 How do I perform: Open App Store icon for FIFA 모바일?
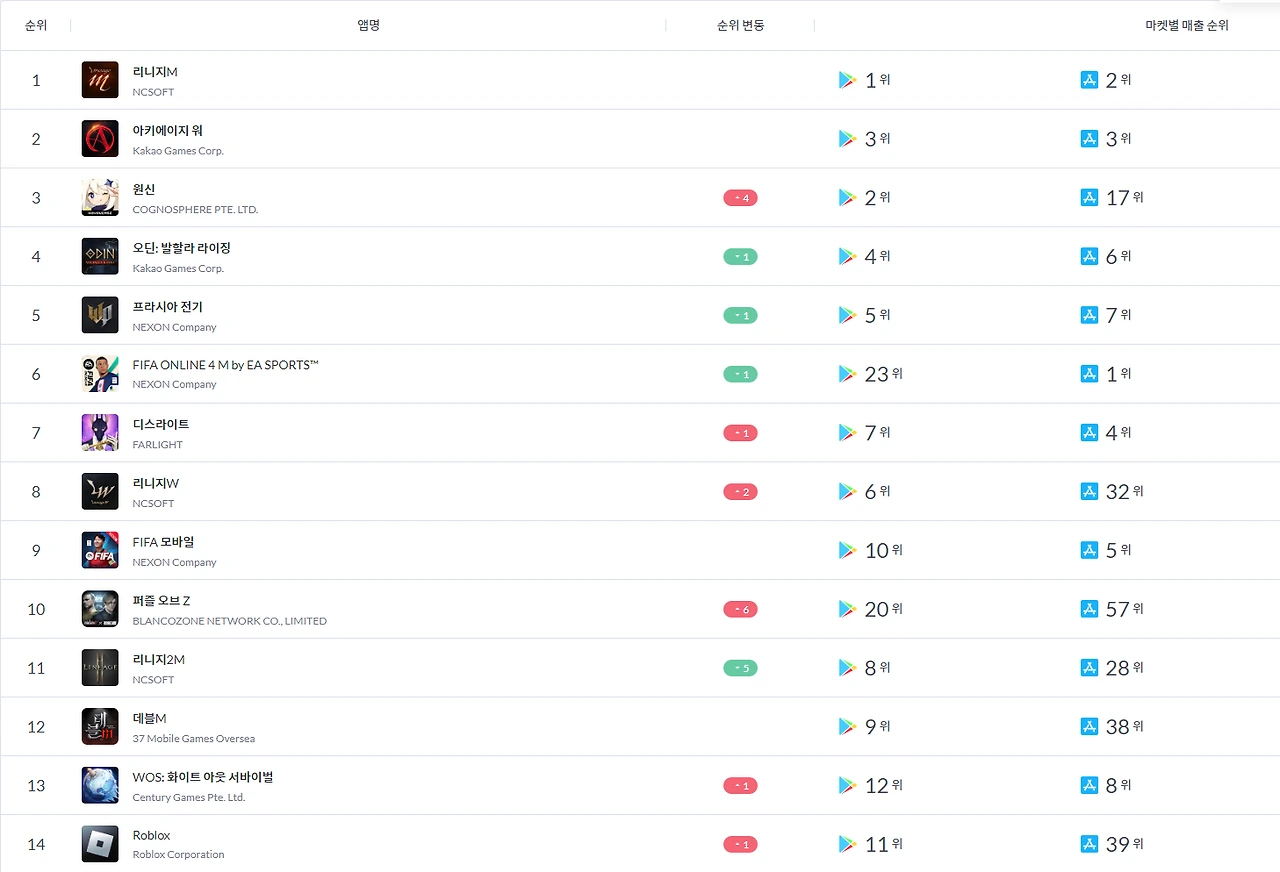click(x=1090, y=551)
